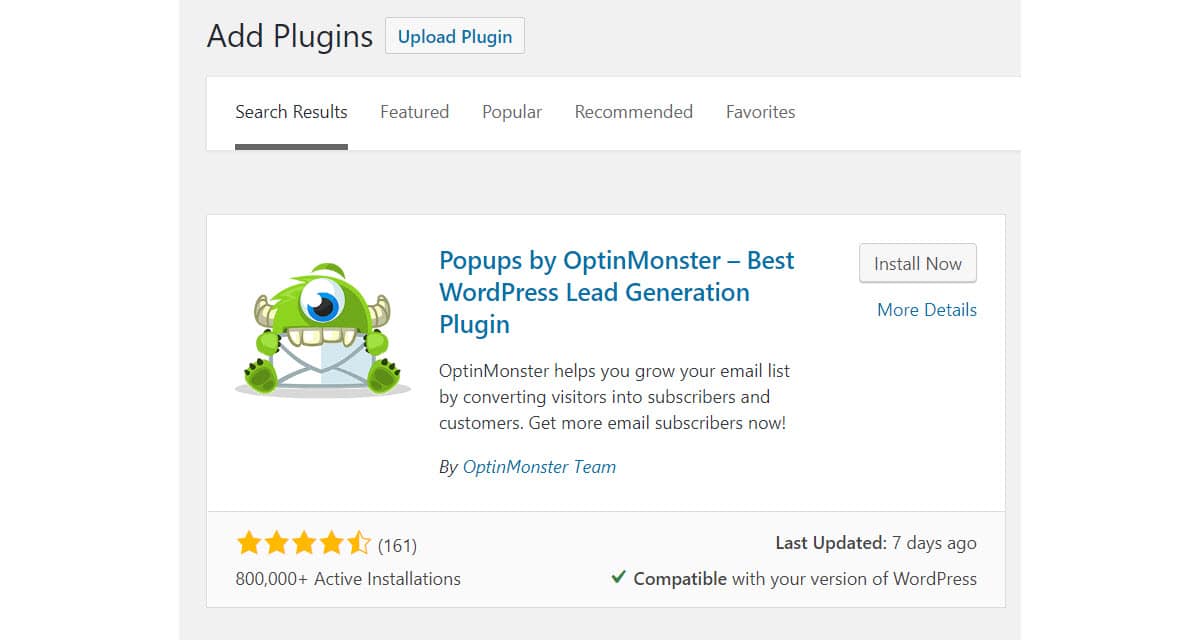Screen dimensions: 1200x640
Task: Switch to the Featured tab
Action: pyautogui.click(x=414, y=112)
